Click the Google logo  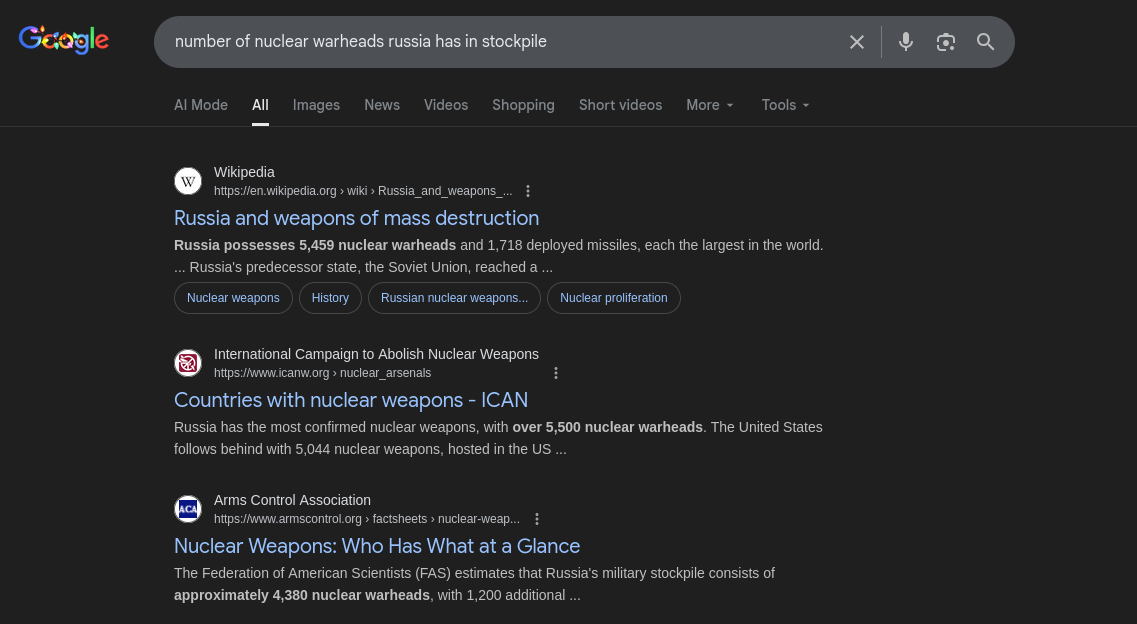click(x=64, y=40)
